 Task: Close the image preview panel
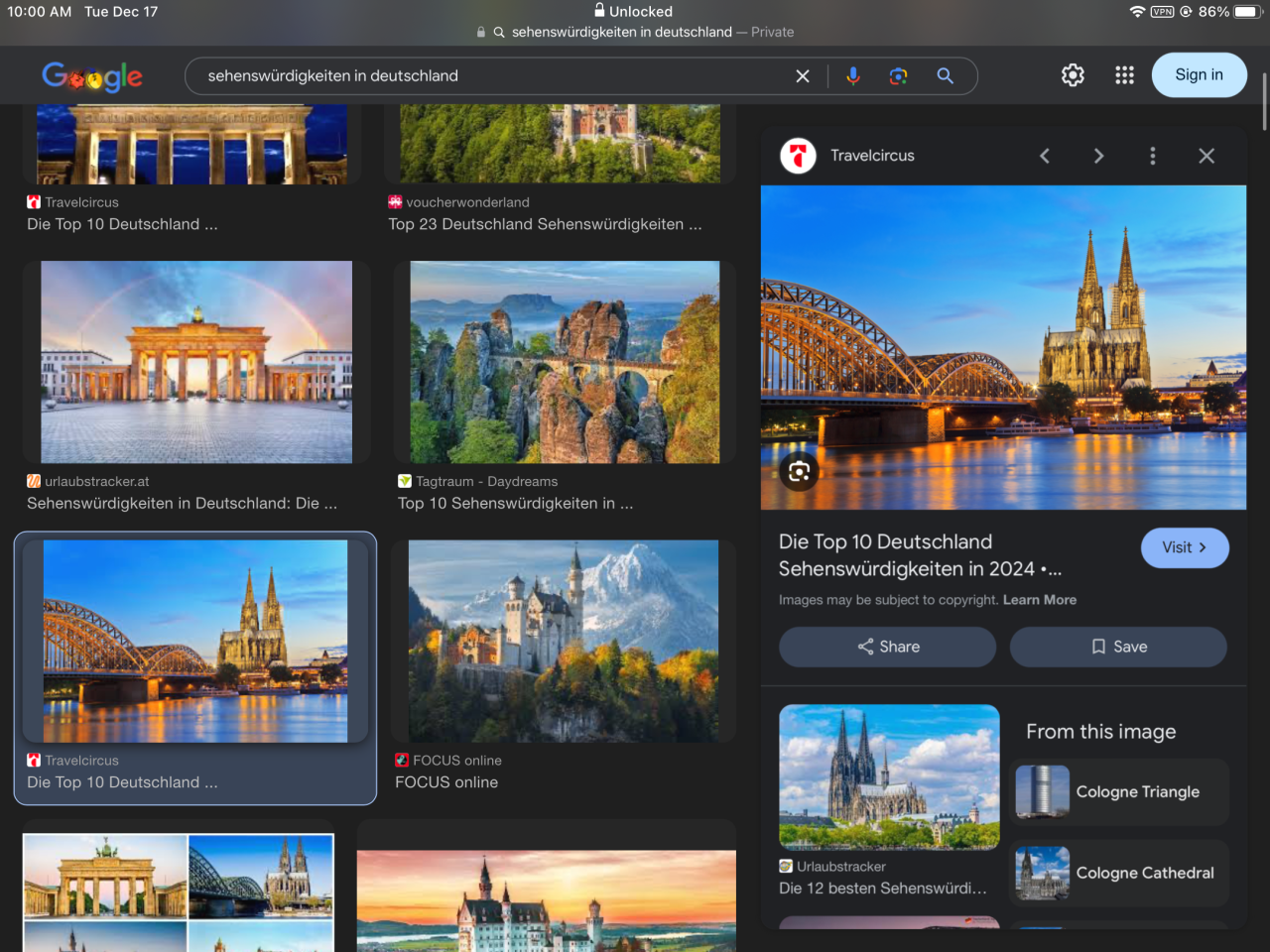coord(1206,156)
